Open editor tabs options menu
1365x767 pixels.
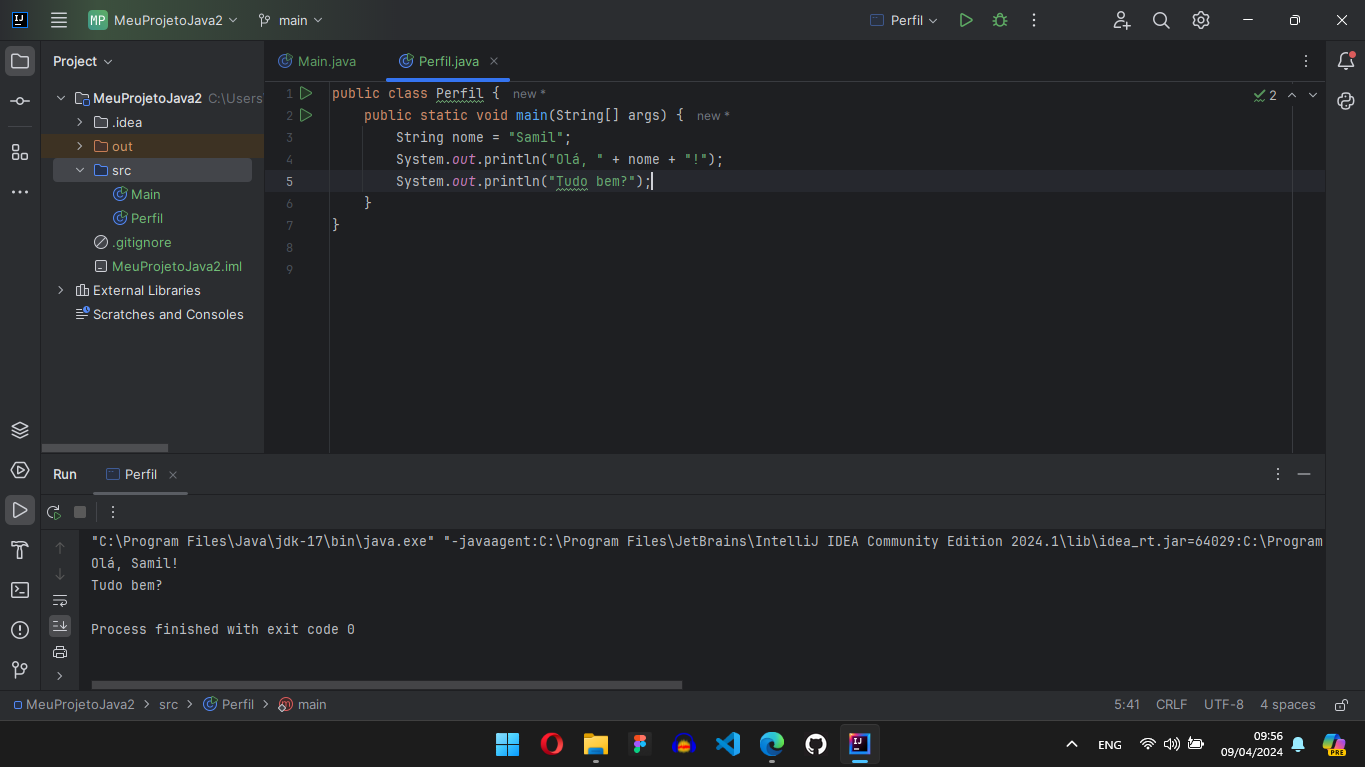coord(1306,61)
